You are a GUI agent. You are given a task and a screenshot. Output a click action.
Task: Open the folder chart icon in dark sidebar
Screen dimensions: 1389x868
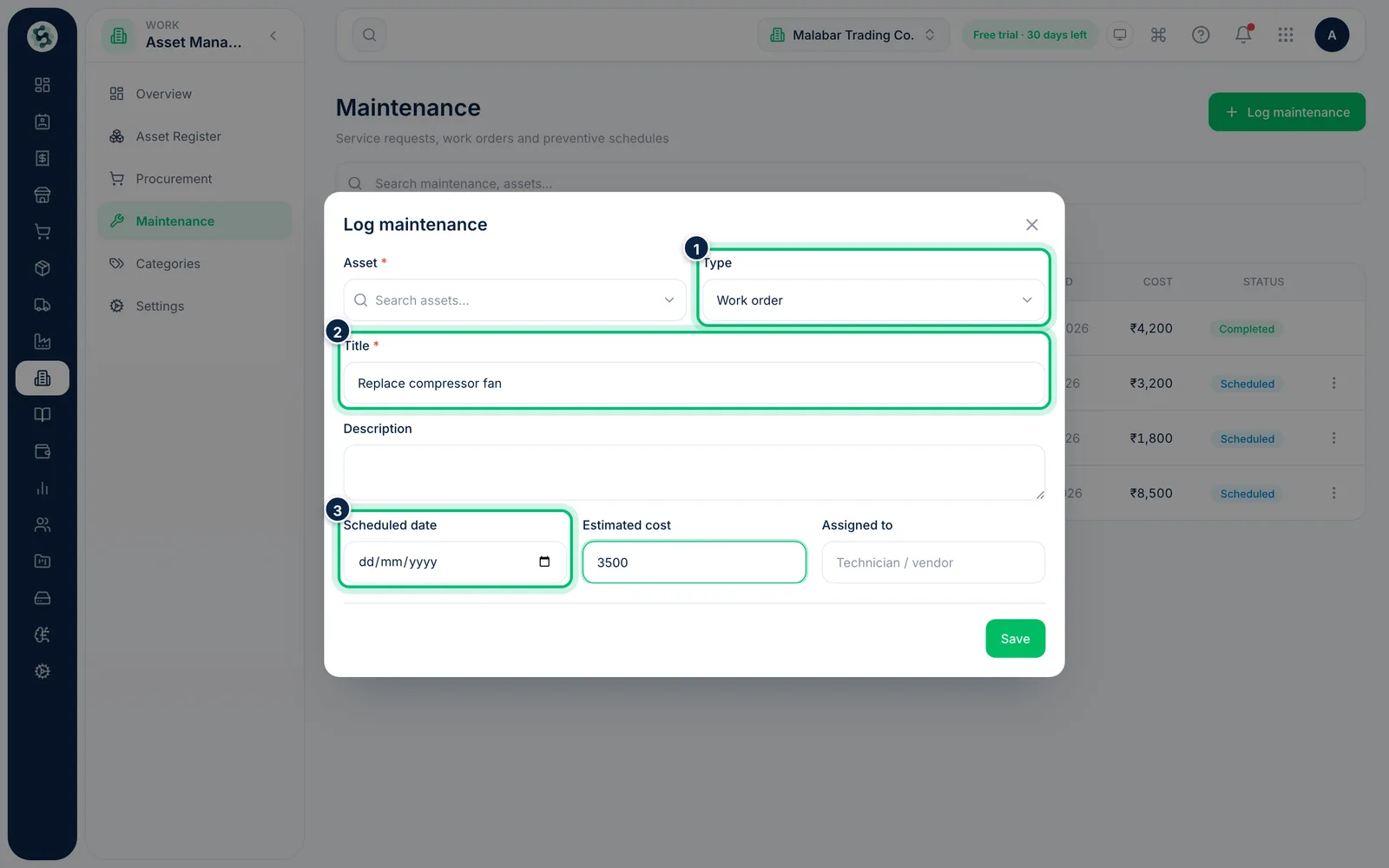pyautogui.click(x=42, y=562)
